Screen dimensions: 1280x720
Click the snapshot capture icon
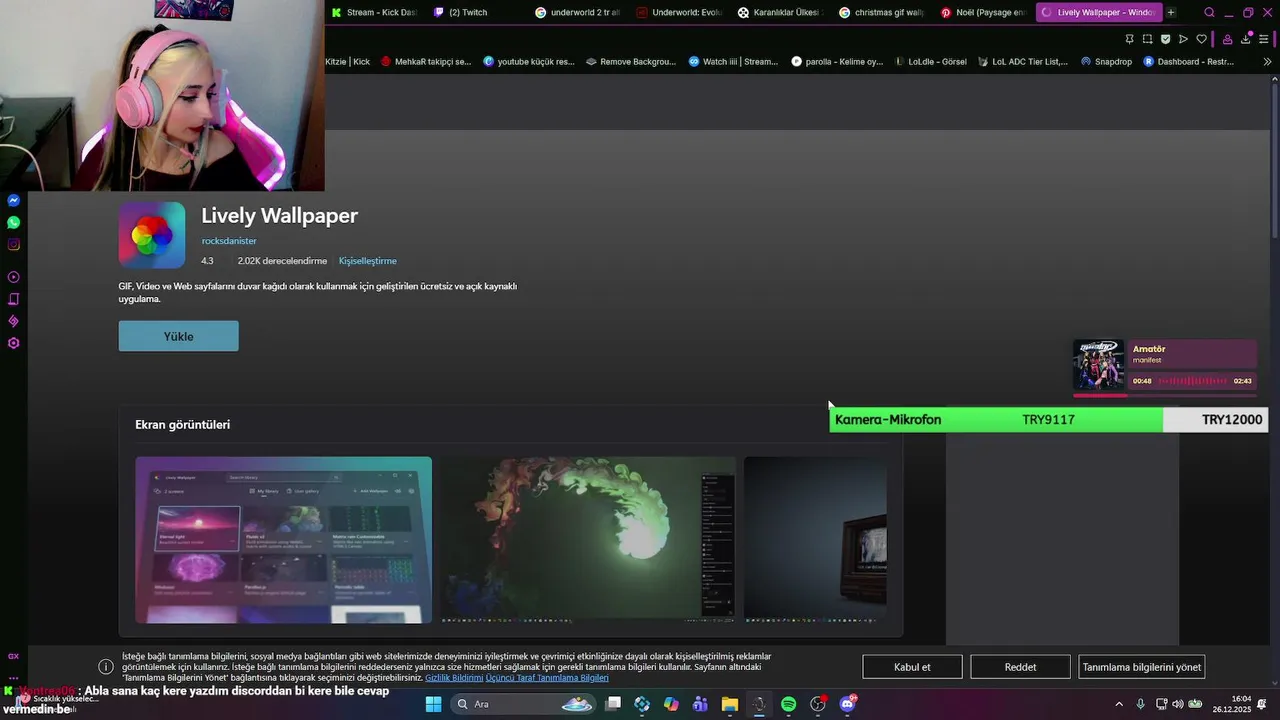1147,39
